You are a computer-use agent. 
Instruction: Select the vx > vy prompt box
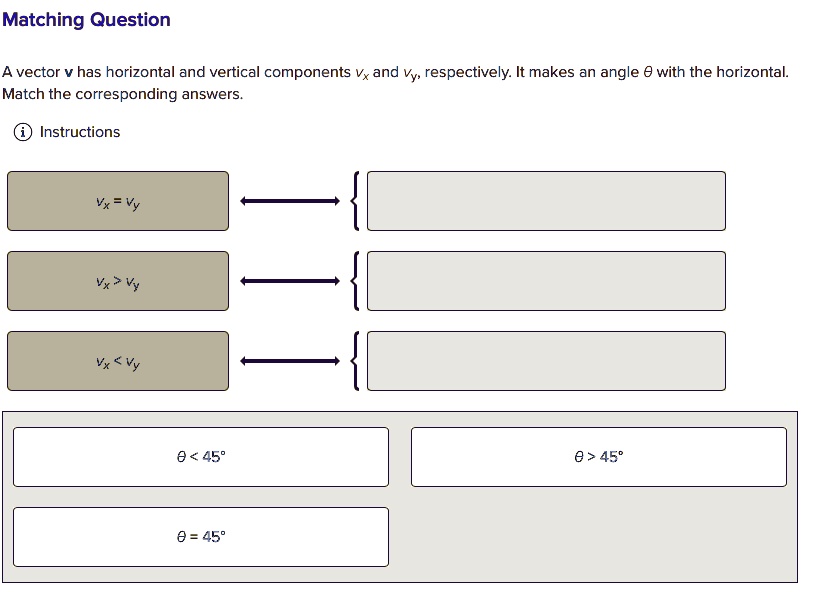pyautogui.click(x=118, y=281)
